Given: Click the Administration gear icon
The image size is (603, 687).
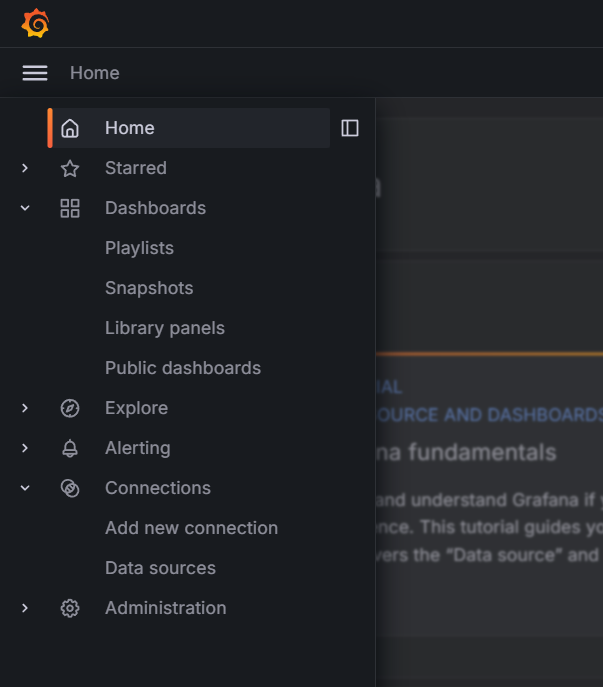Looking at the screenshot, I should [70, 608].
